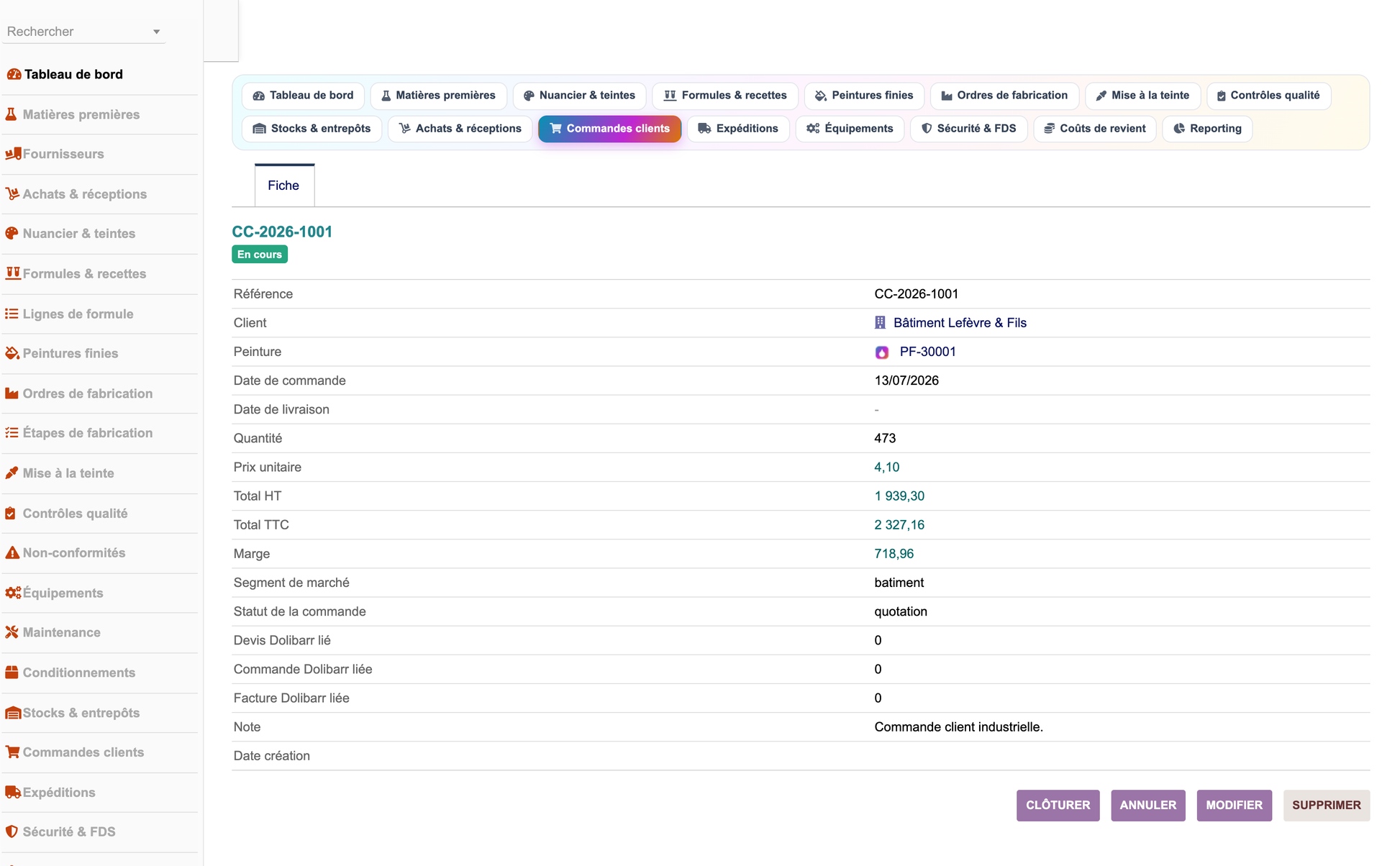Open Achats & réceptions in top navigation

(x=460, y=129)
